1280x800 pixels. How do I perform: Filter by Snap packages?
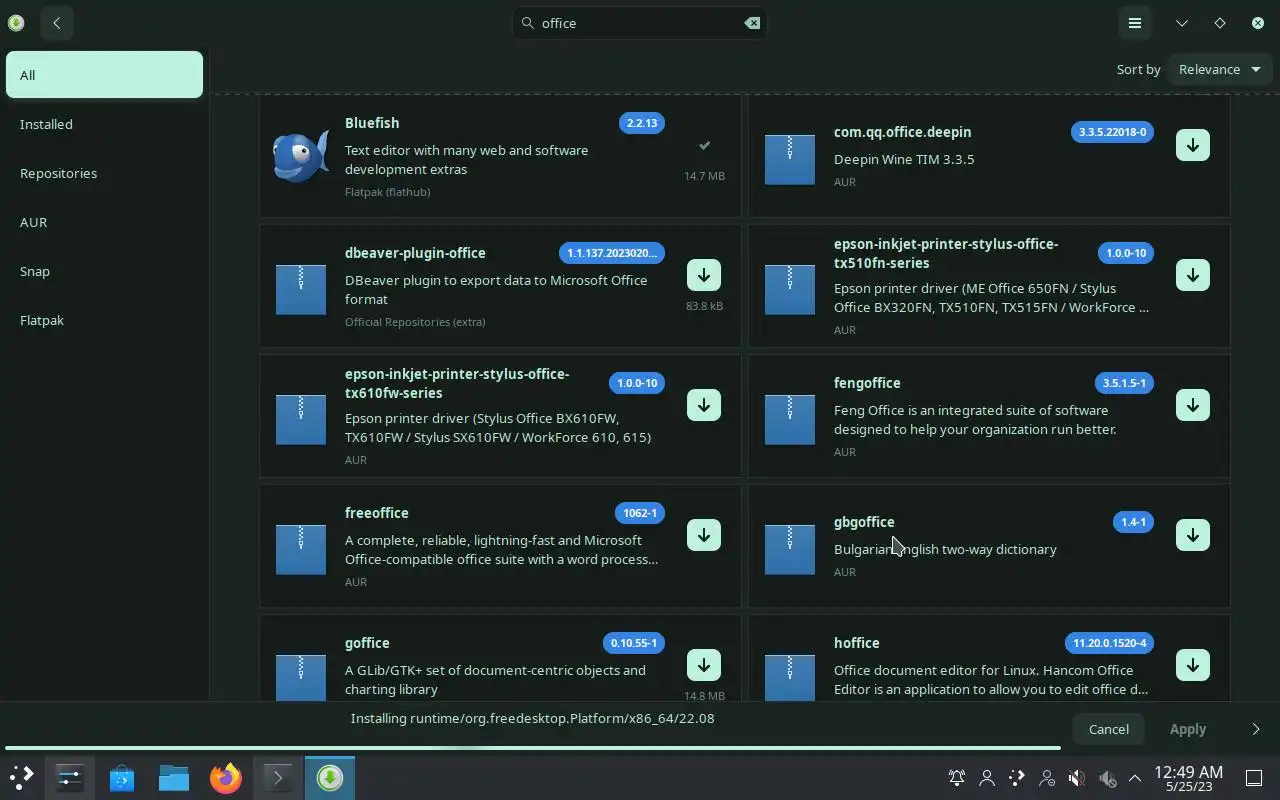104,271
